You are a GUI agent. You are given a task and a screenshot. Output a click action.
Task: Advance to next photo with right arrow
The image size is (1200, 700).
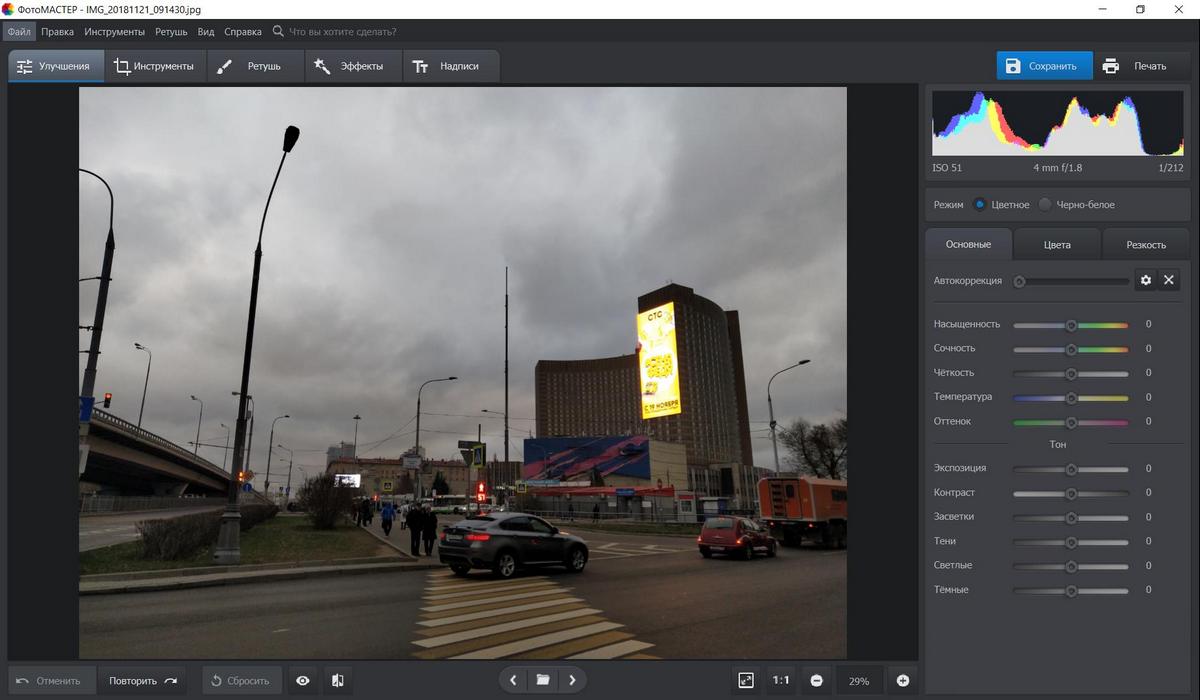pyautogui.click(x=572, y=680)
